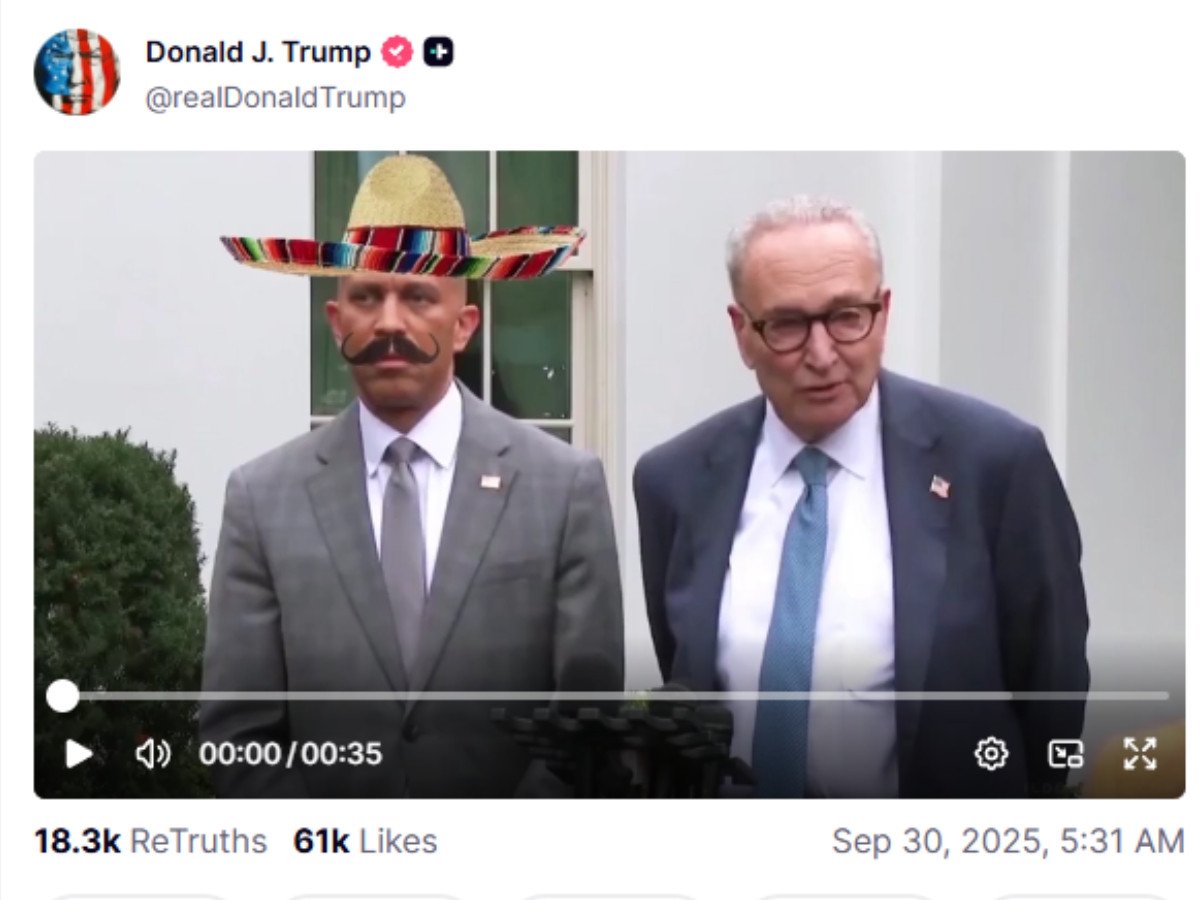Seek to the middle of the progress bar
1200x900 pixels.
point(615,696)
